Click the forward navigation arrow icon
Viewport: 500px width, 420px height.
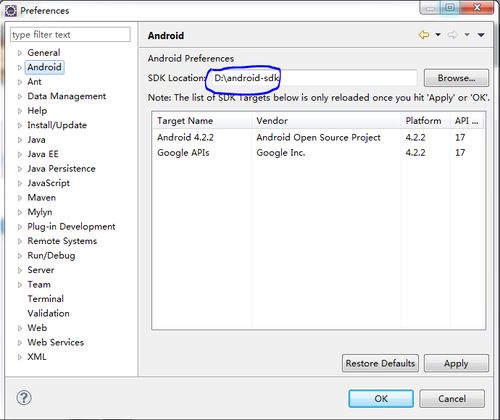pos(452,35)
